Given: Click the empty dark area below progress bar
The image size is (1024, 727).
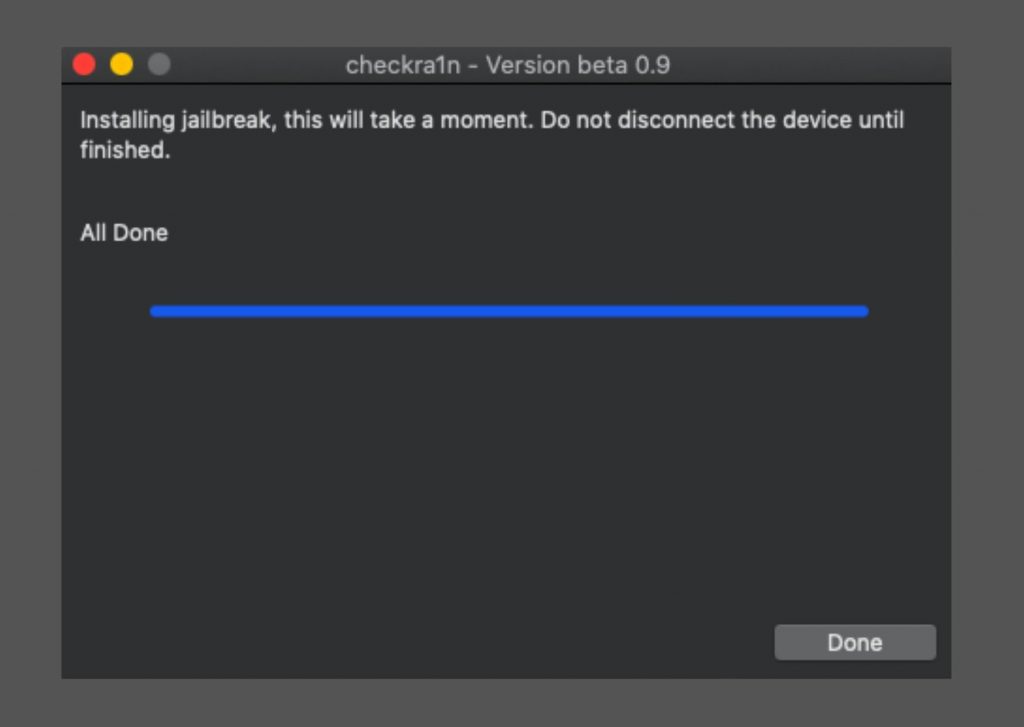Looking at the screenshot, I should (506, 470).
